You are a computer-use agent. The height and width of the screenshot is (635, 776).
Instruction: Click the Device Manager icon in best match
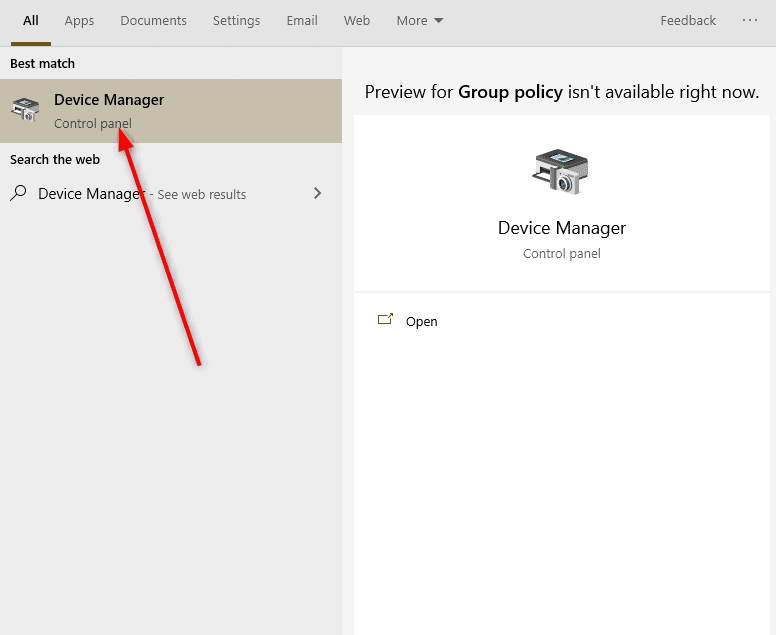(25, 109)
